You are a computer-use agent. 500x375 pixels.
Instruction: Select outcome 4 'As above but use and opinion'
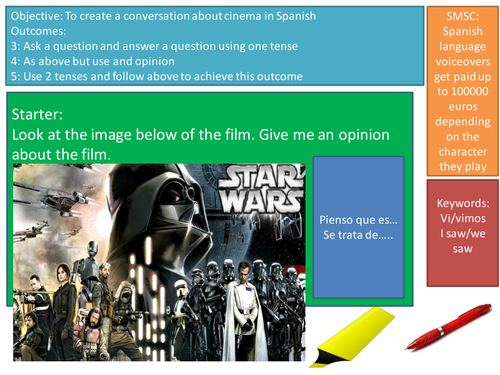(93, 61)
